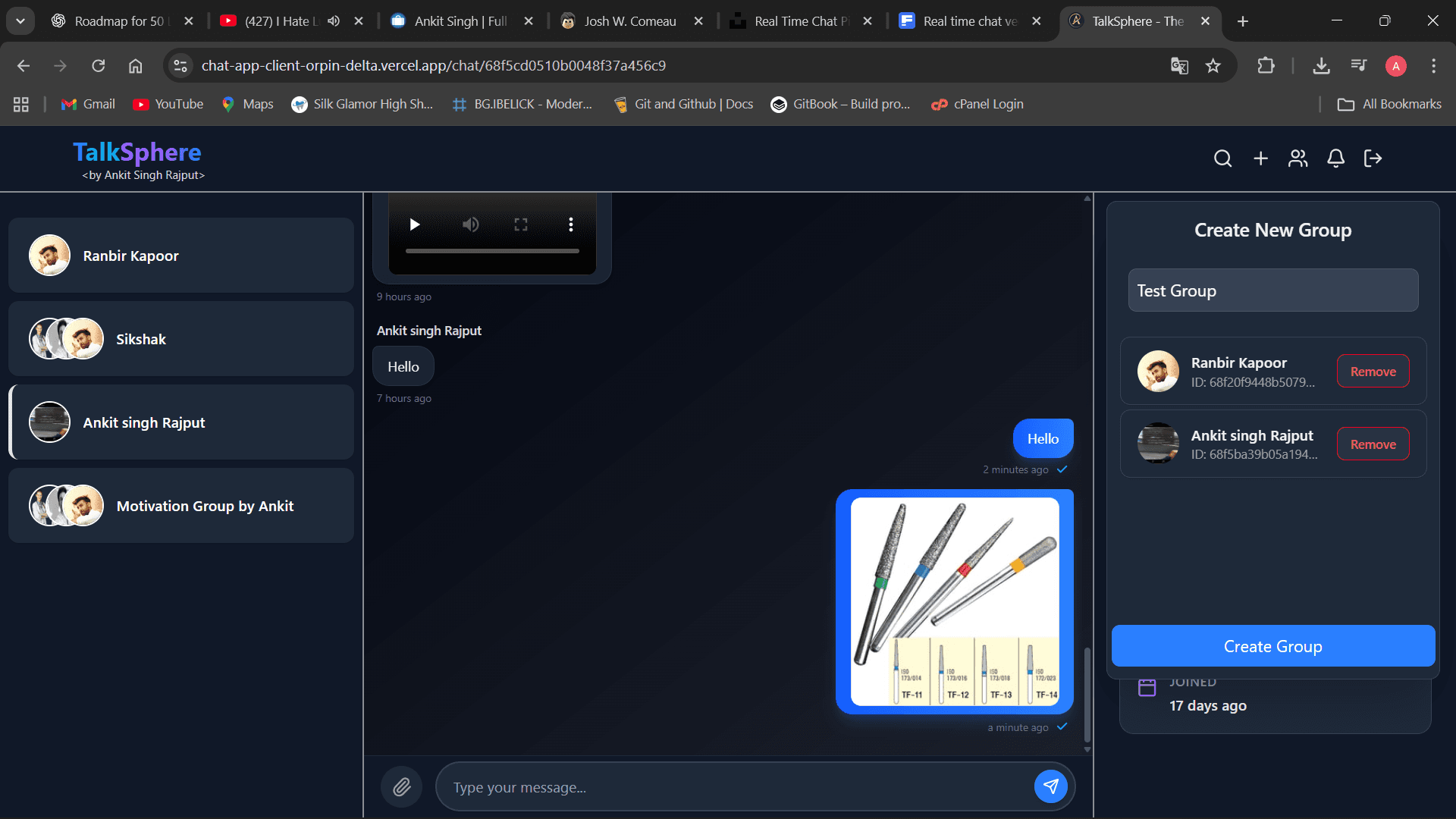Open All Bookmarks

pos(1389,104)
